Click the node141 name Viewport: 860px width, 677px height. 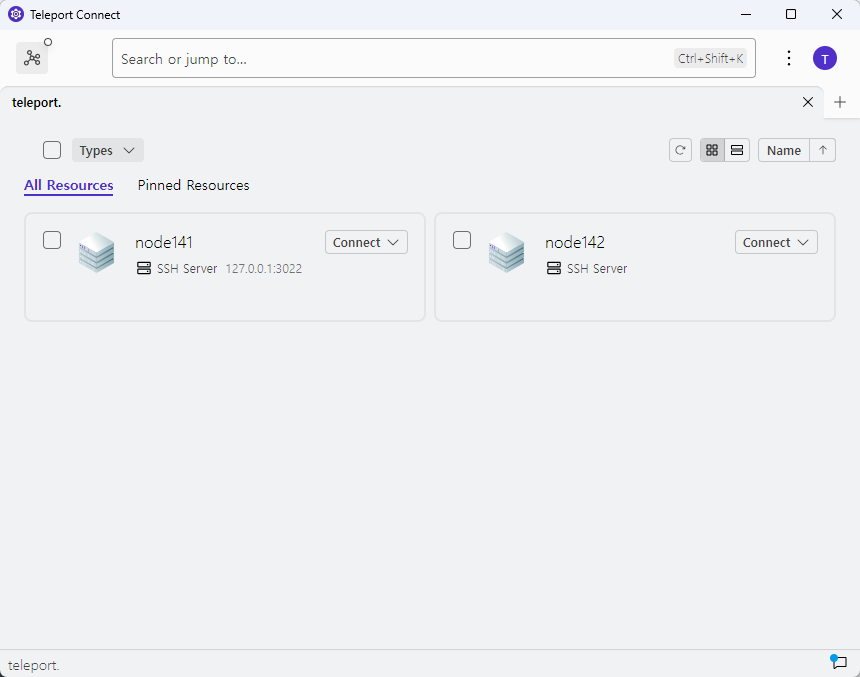coord(163,242)
